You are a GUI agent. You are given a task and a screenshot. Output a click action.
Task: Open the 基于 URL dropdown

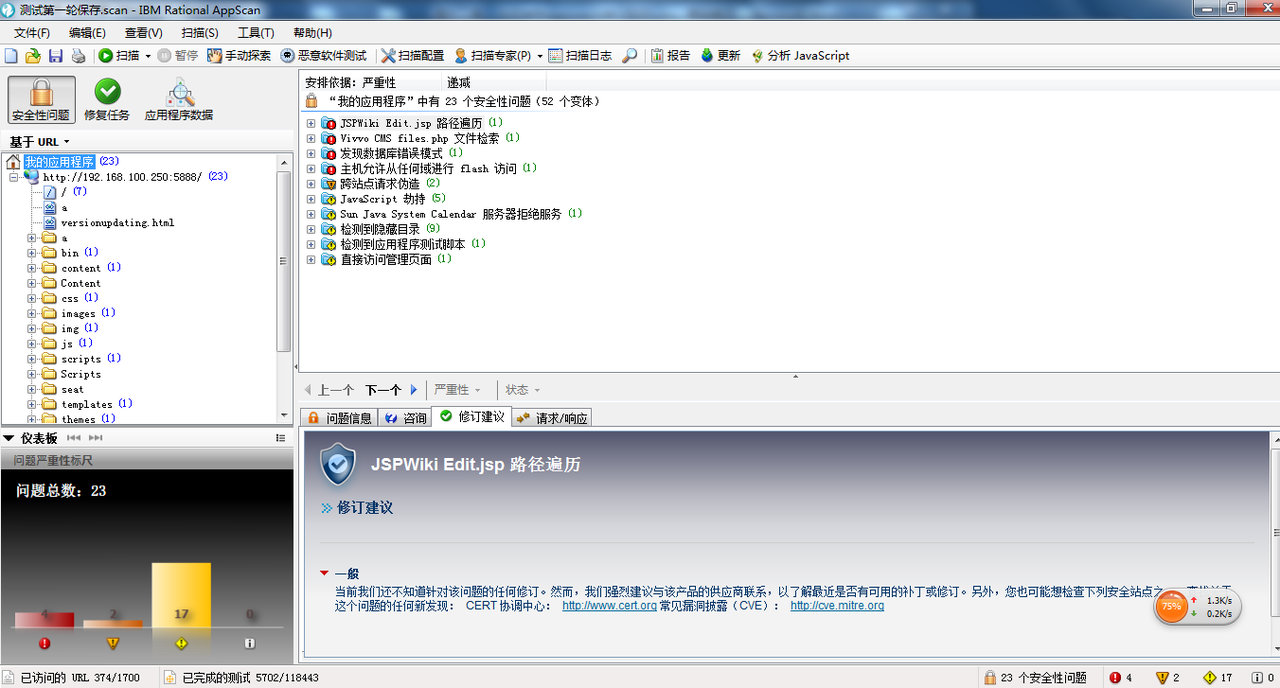(40, 142)
